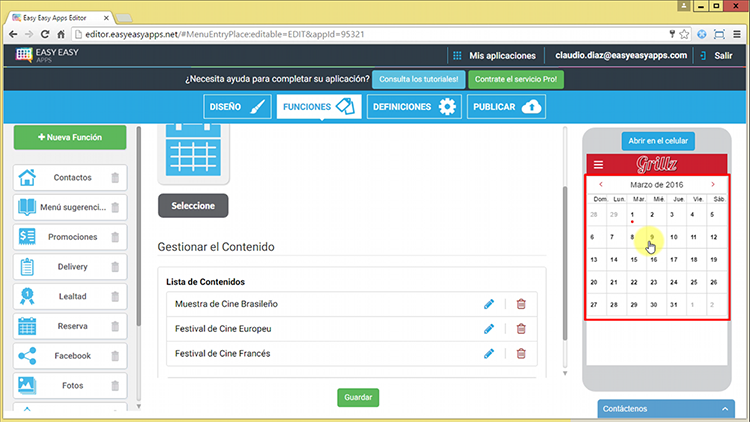Select the Reserva function
Viewport: 750px width, 422px height.
click(x=70, y=326)
